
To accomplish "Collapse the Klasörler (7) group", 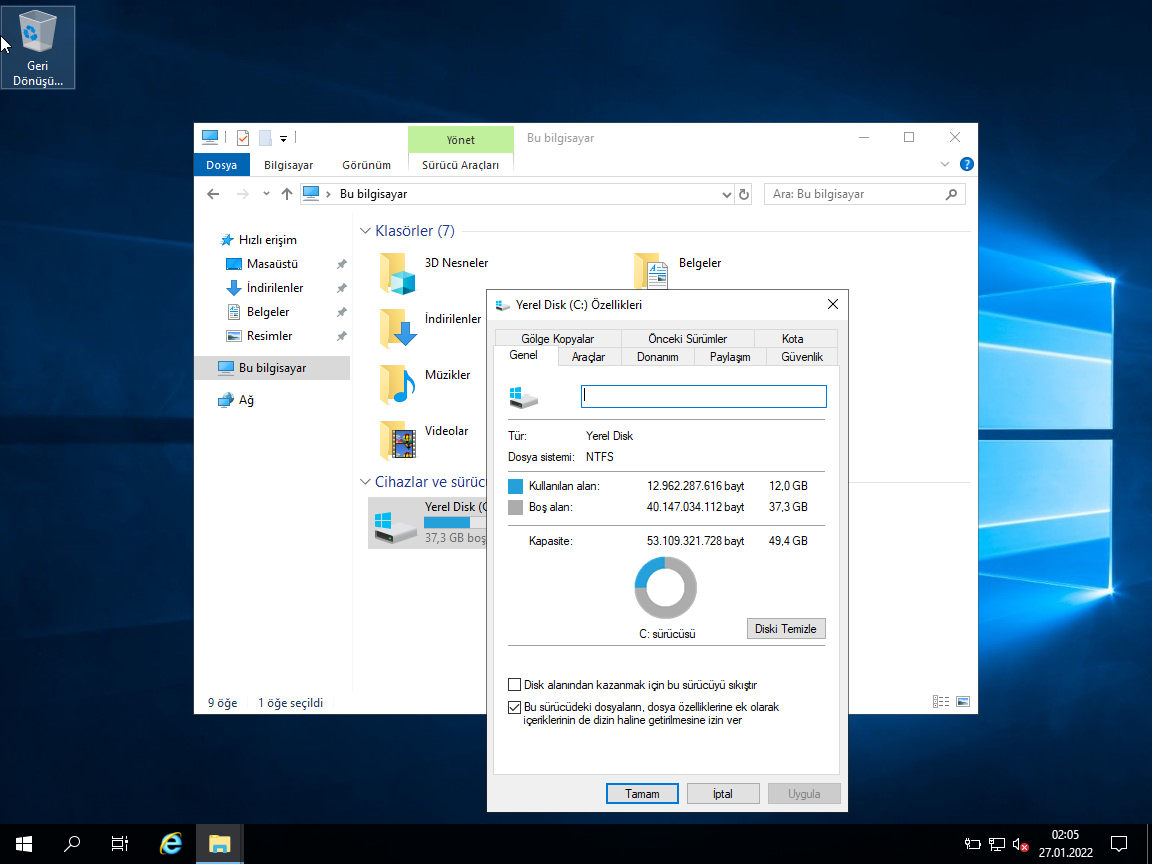I will pyautogui.click(x=365, y=231).
